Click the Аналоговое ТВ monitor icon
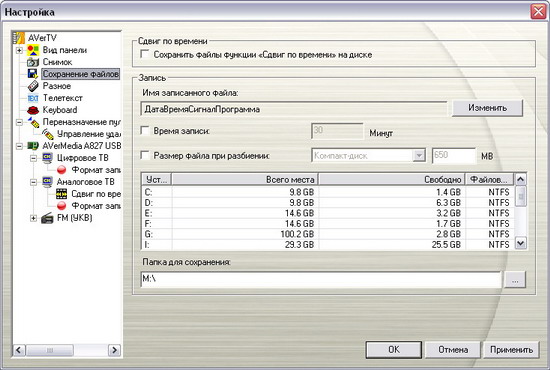This screenshot has width=550, height=370. tap(47, 182)
